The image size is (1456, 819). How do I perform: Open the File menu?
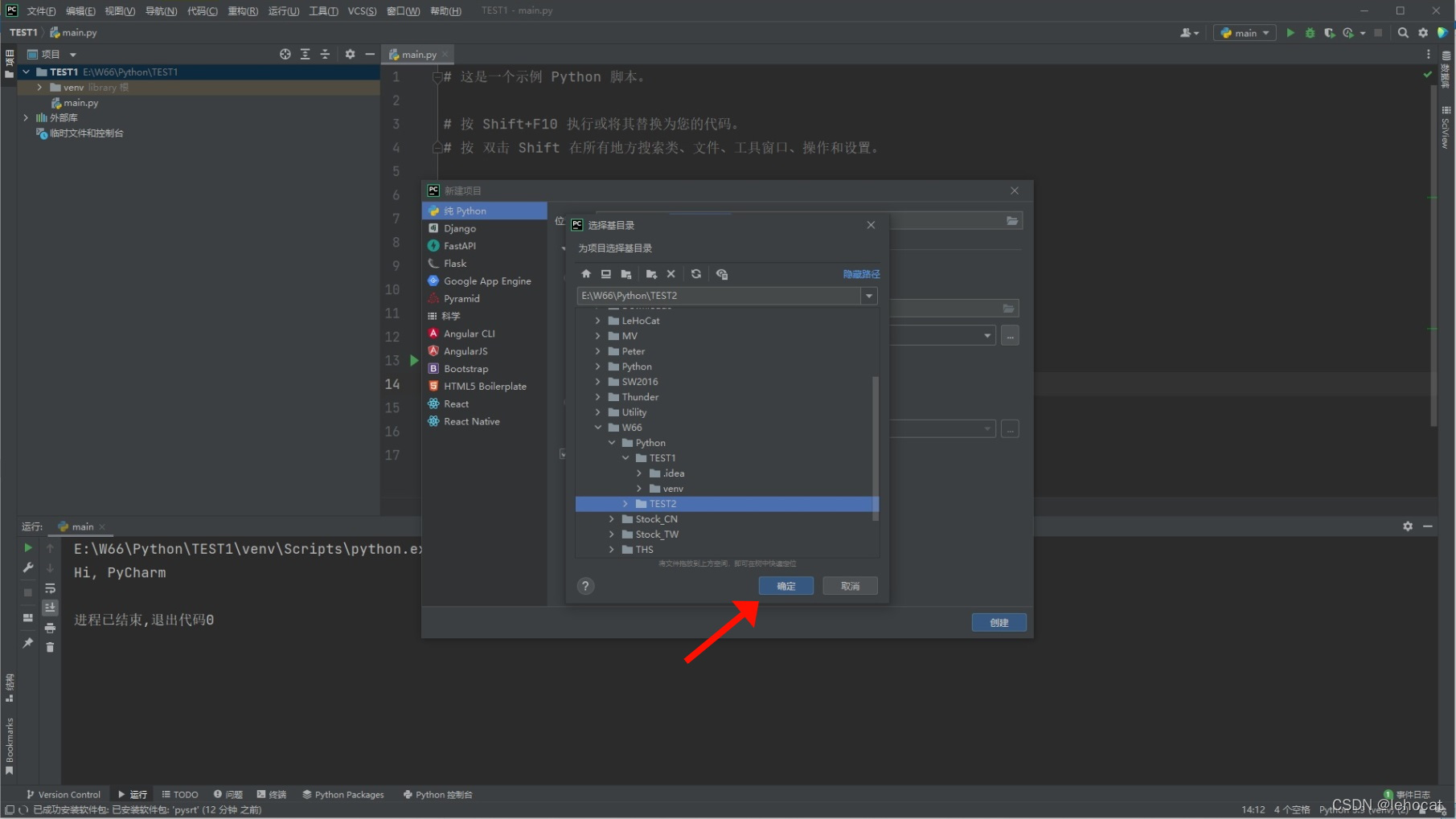(x=41, y=10)
